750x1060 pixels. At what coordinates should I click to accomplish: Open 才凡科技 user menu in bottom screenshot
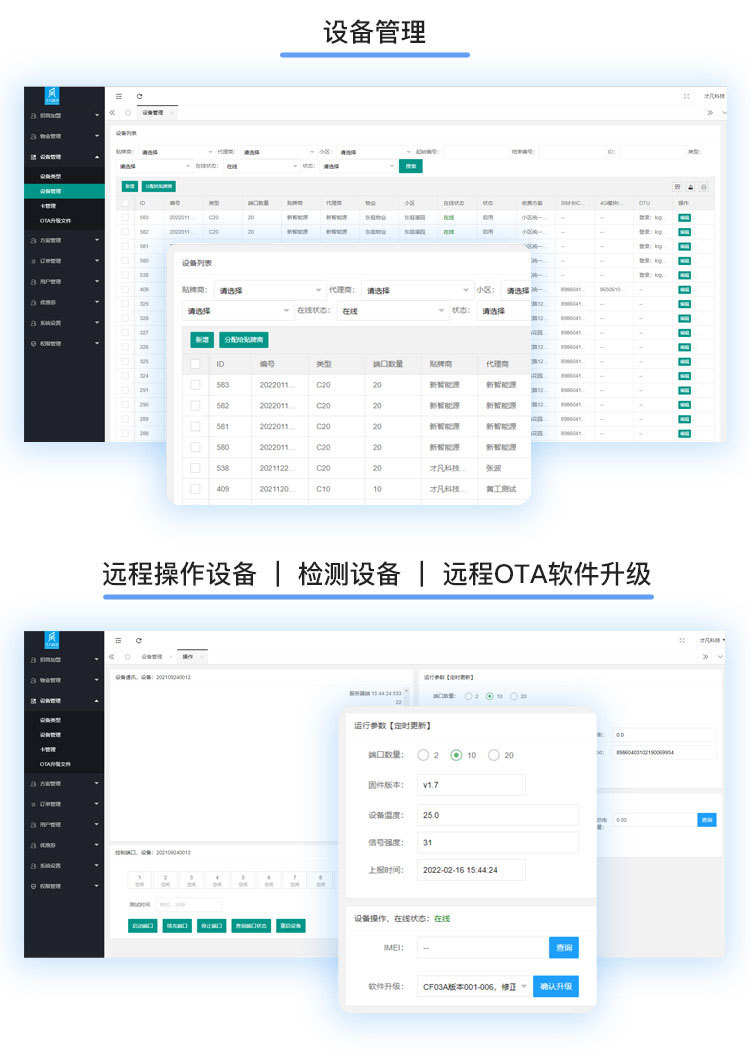coord(711,640)
